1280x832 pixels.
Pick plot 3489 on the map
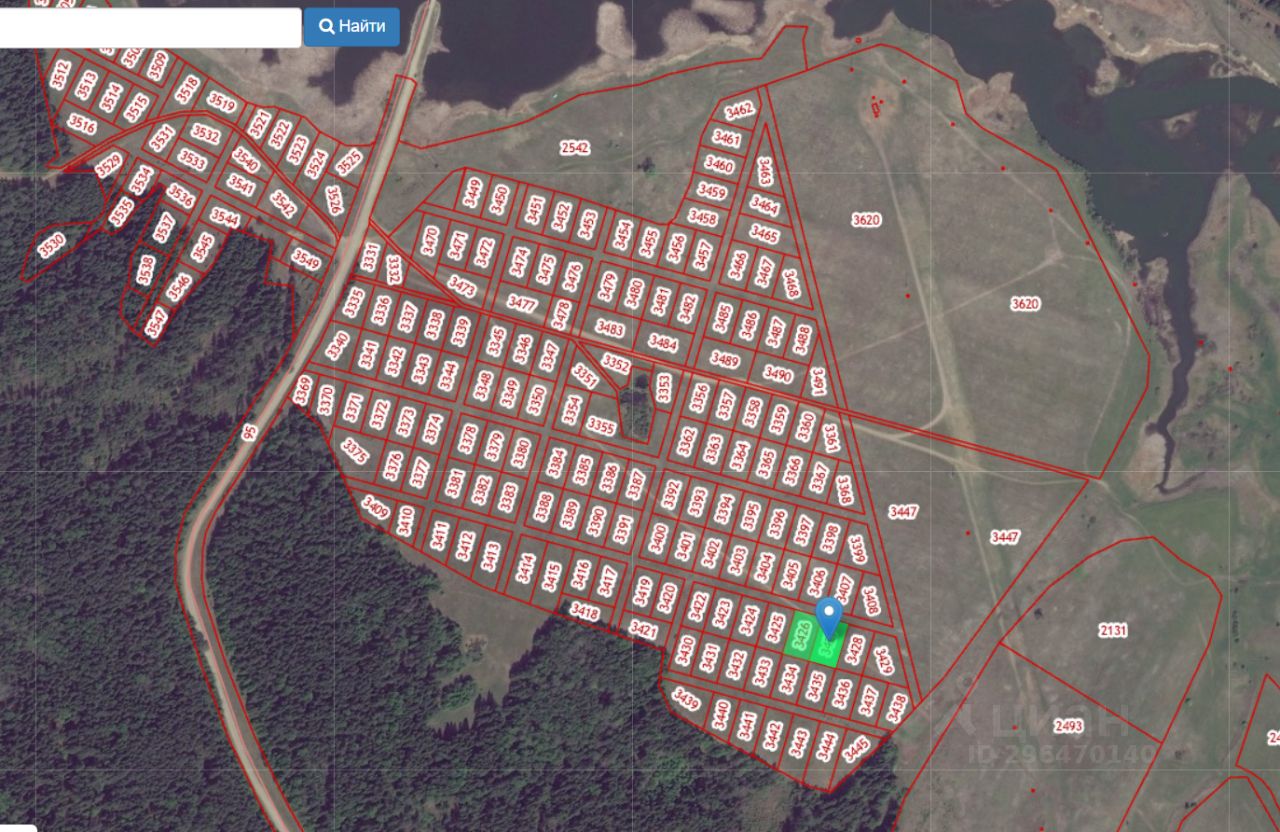coord(724,361)
